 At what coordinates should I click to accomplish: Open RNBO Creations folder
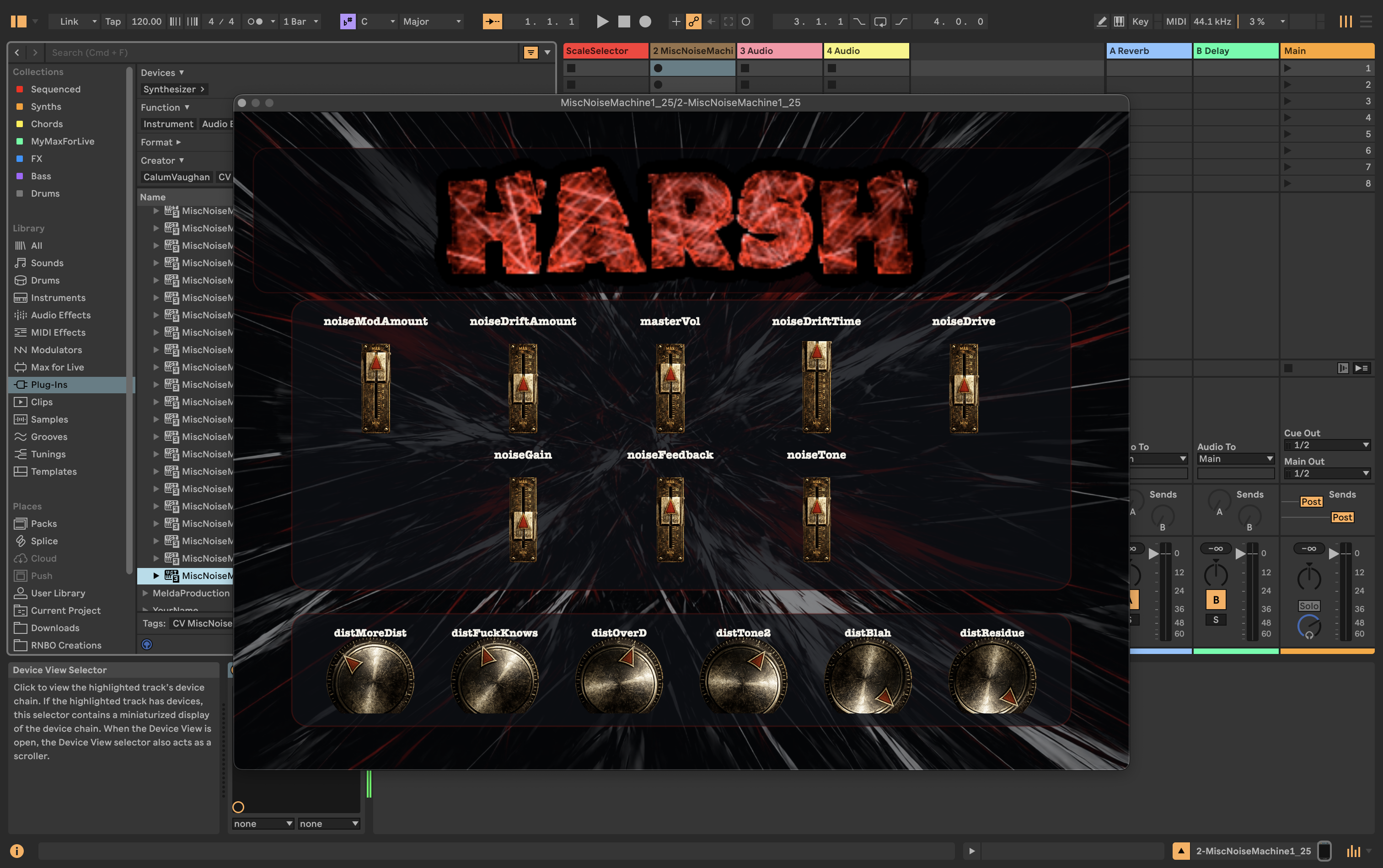(x=66, y=645)
